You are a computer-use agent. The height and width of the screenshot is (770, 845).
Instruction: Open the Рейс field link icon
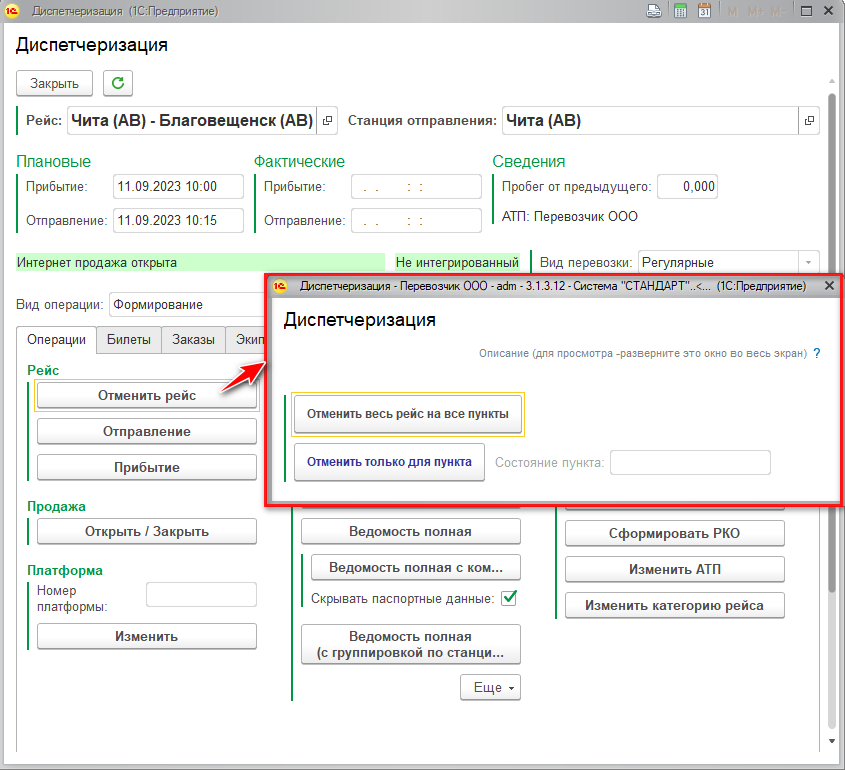pos(327,121)
